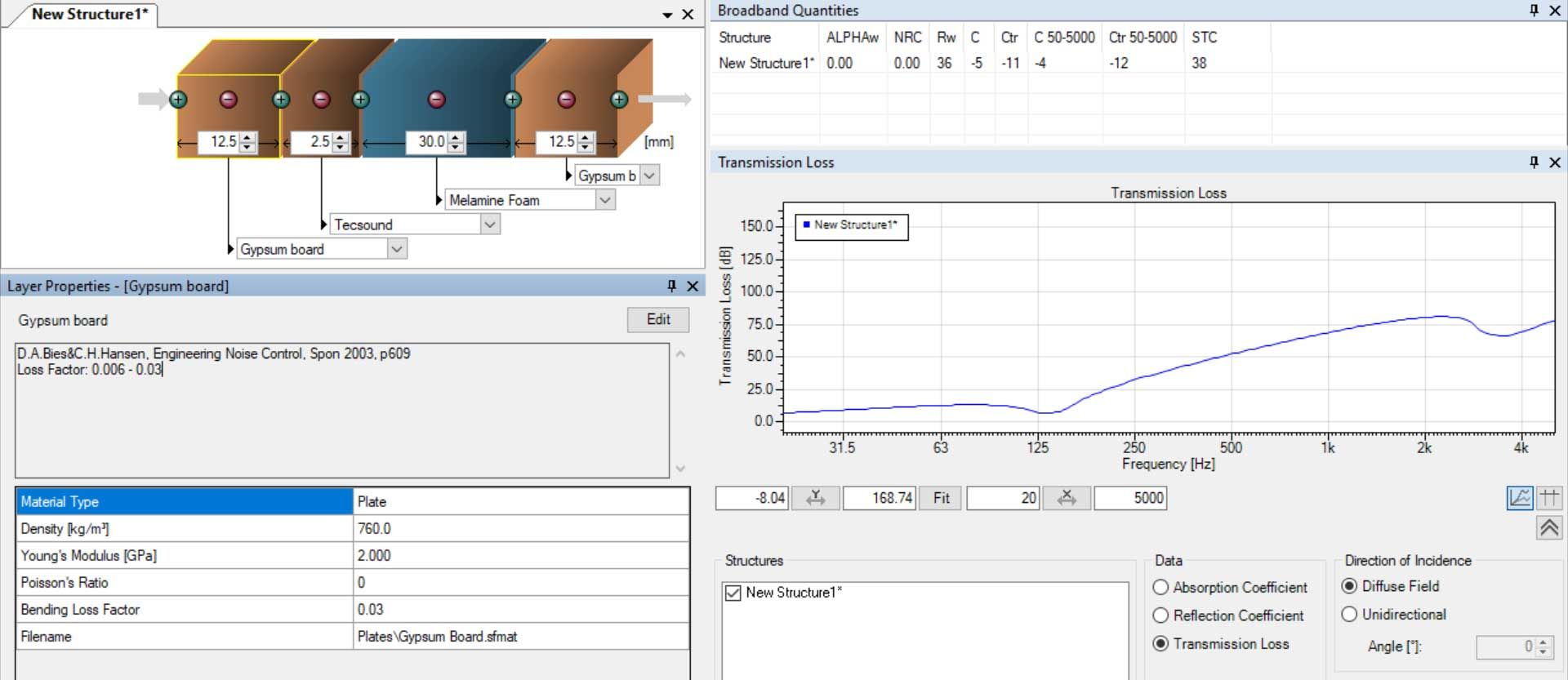Choose Unidirectional incidence

point(1349,614)
